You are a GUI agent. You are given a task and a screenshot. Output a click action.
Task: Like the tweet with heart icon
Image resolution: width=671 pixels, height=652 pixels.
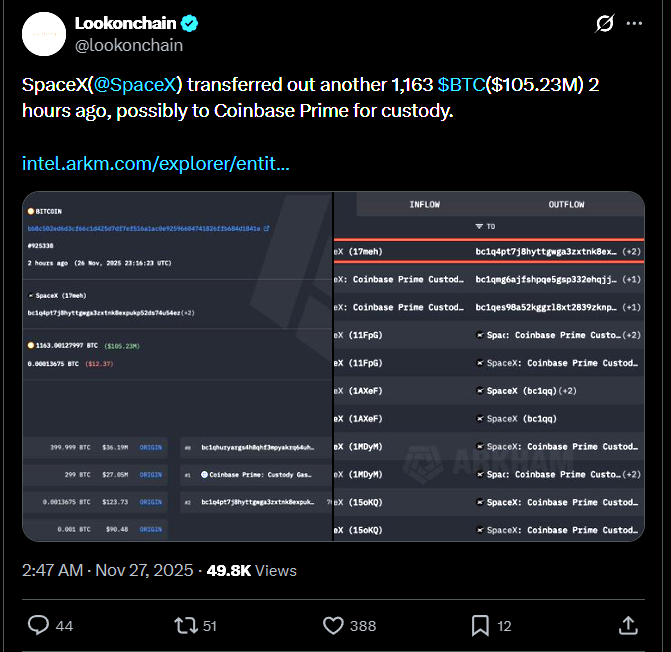tap(334, 625)
